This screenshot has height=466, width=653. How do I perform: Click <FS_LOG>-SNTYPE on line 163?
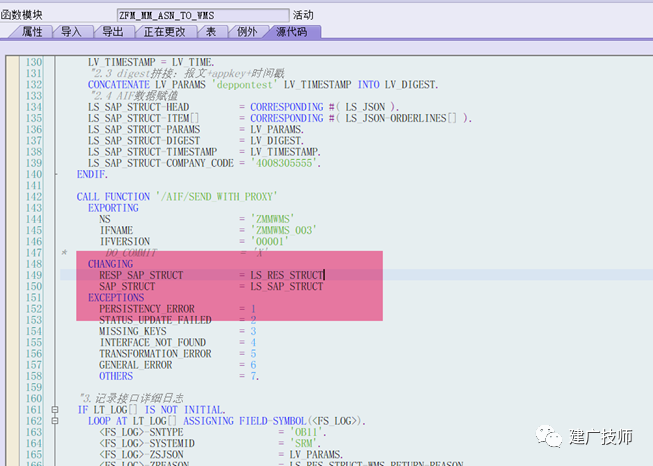pyautogui.click(x=141, y=432)
